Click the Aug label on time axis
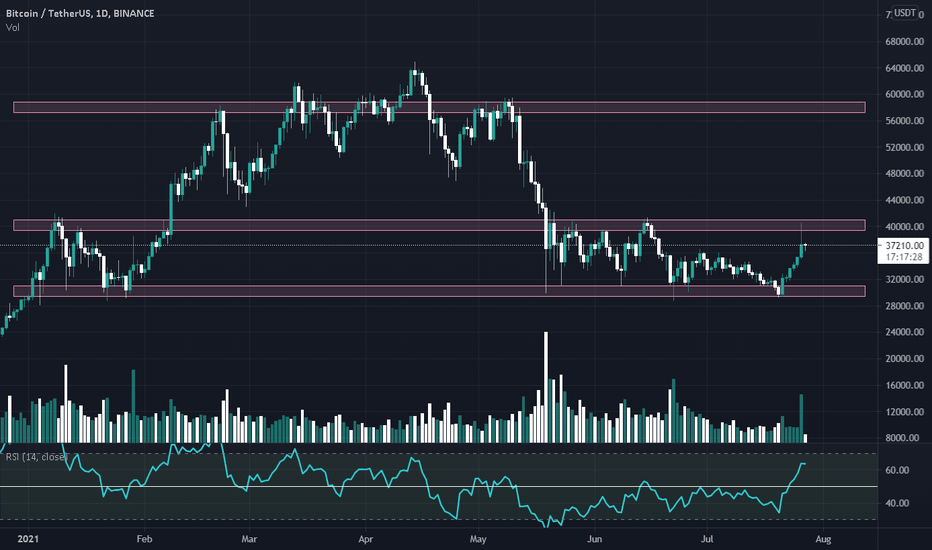 click(823, 539)
